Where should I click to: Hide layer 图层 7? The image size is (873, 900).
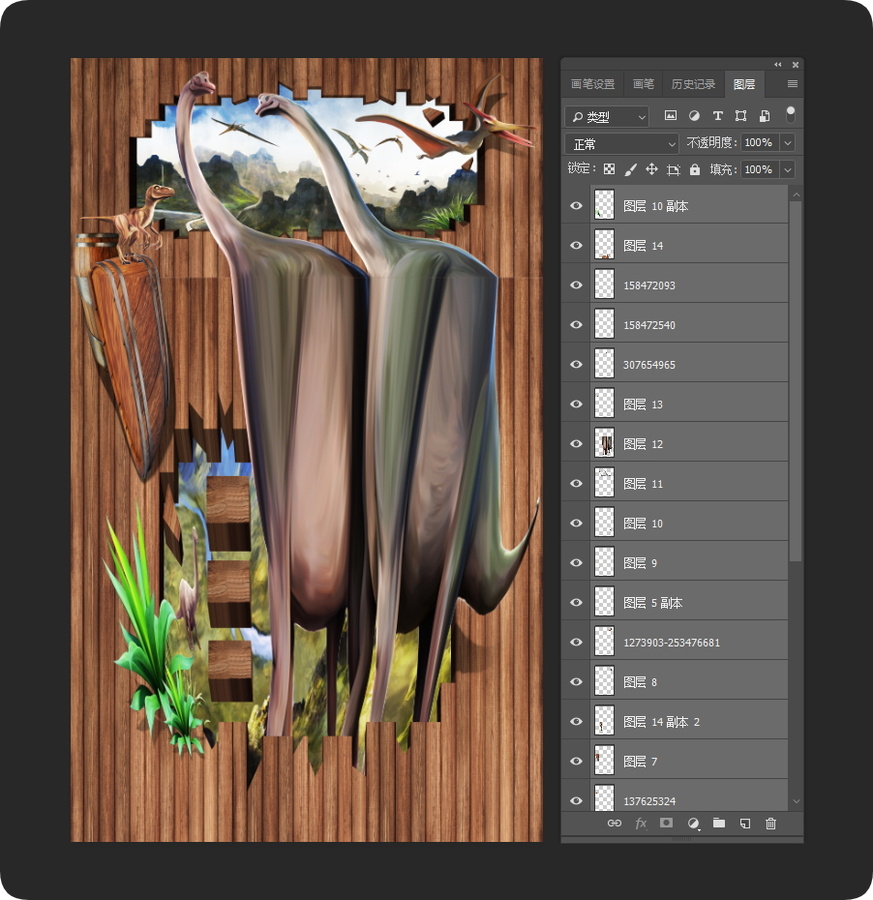576,761
